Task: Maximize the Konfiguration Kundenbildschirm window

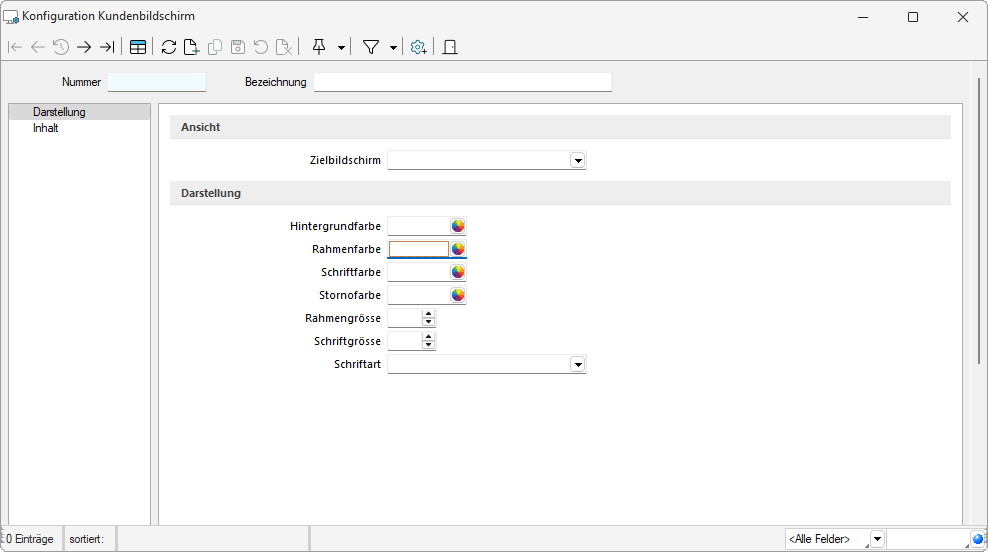Action: point(913,17)
